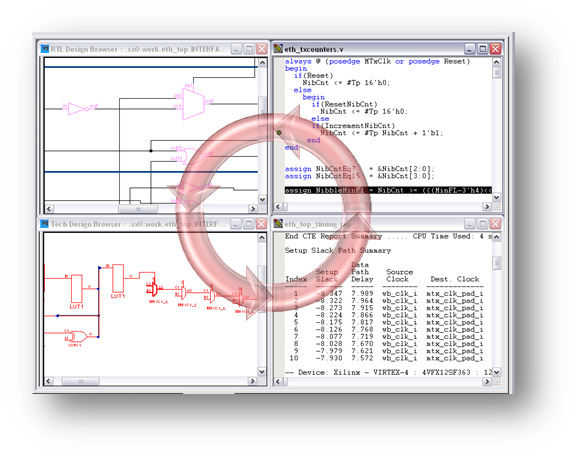Click the Tech Design Browser window icon
This screenshot has height=459, width=580.
[x=45, y=224]
